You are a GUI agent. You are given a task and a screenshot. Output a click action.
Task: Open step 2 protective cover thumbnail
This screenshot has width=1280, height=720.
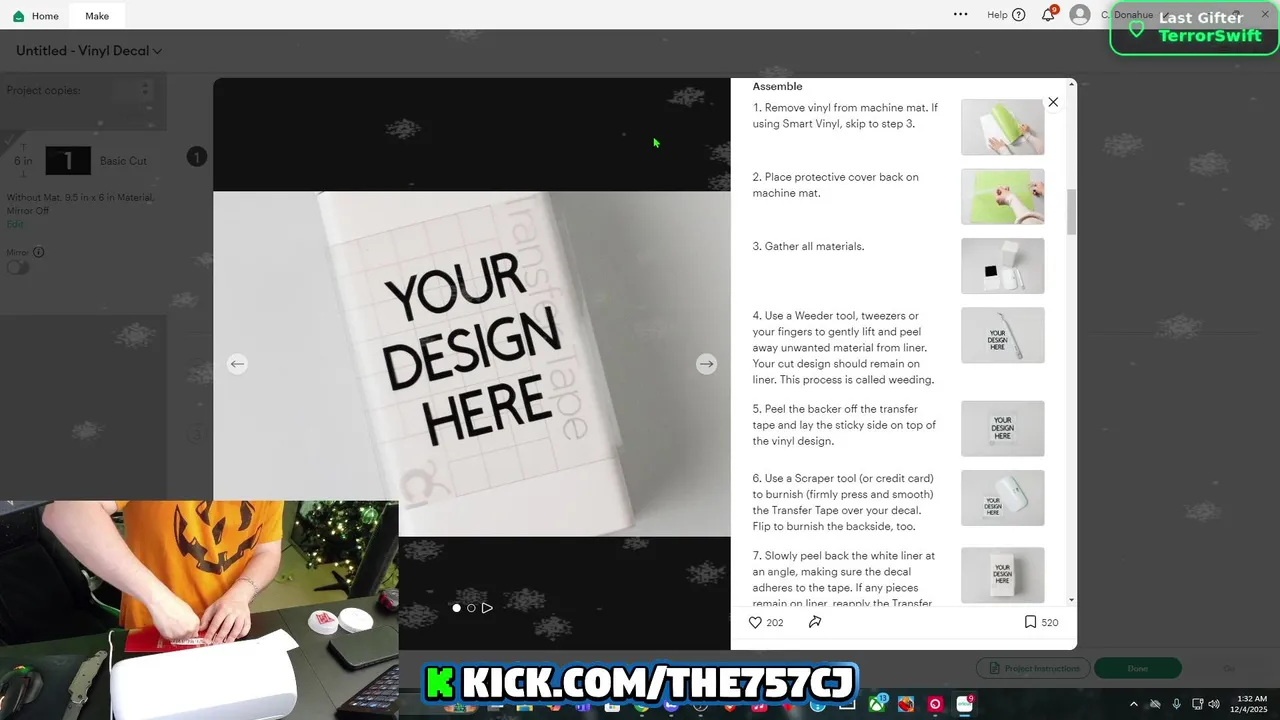click(x=1003, y=196)
